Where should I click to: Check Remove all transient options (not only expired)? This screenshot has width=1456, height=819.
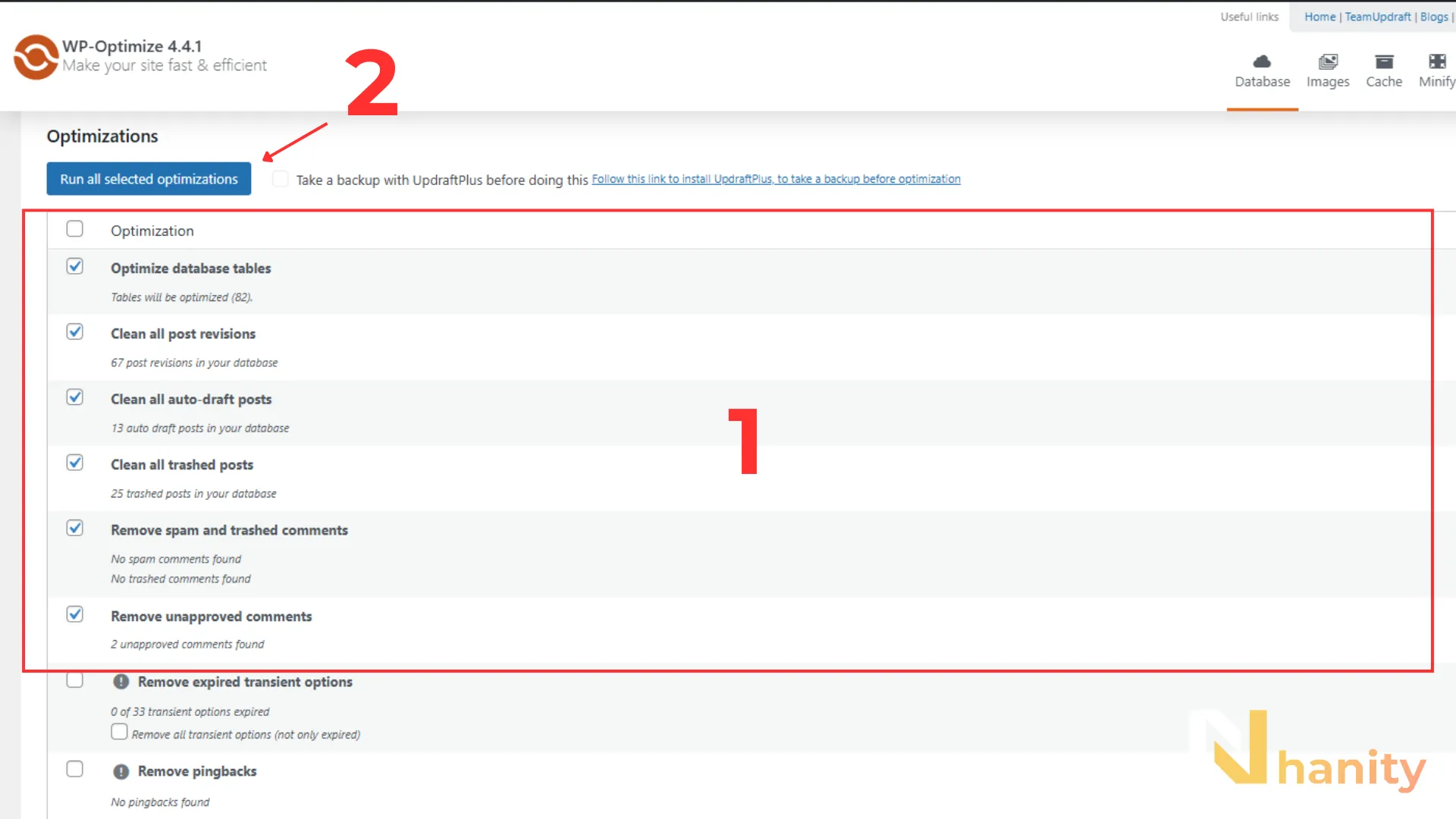tap(119, 732)
